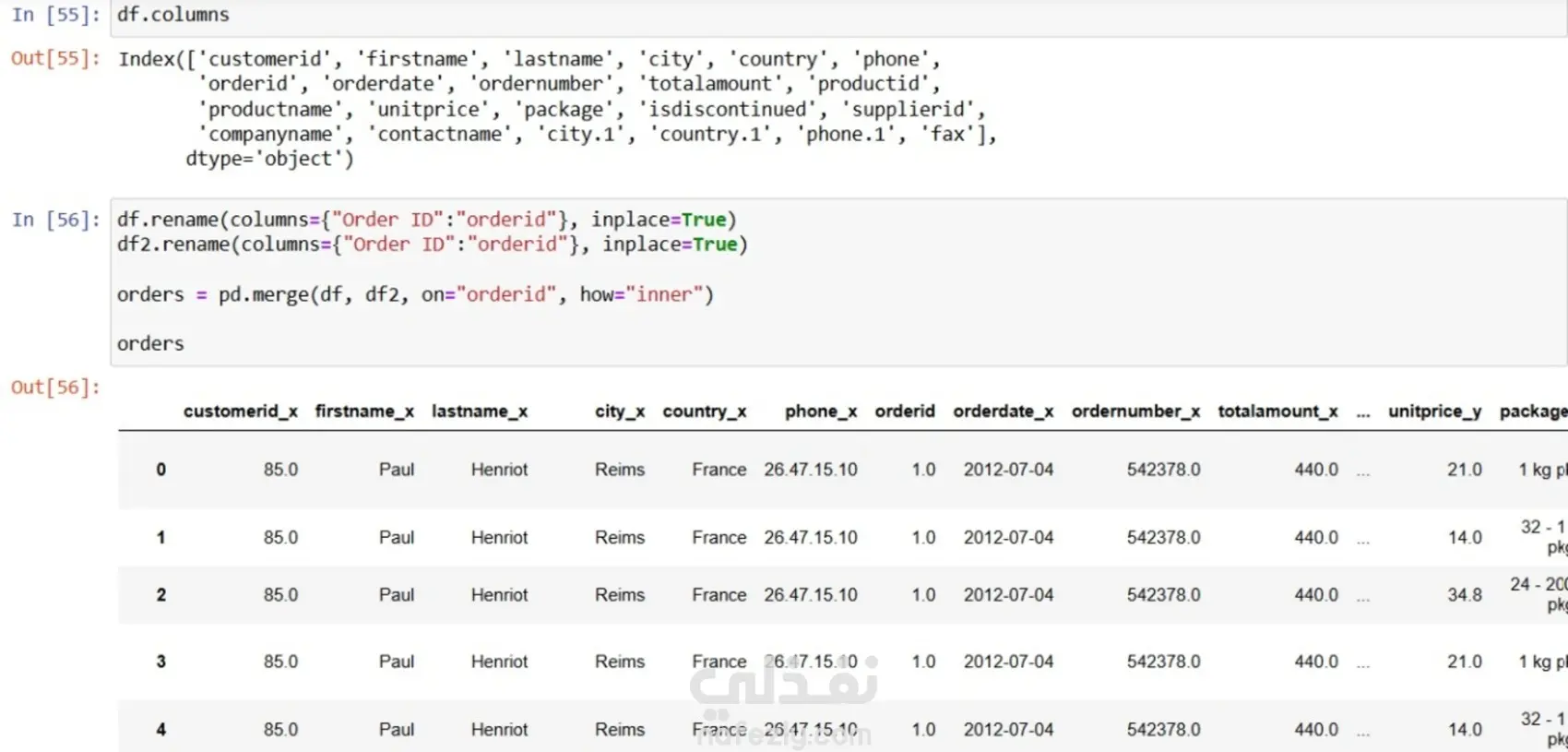Image resolution: width=1568 pixels, height=752 pixels.
Task: Click the customerid_x column header
Action: (240, 412)
